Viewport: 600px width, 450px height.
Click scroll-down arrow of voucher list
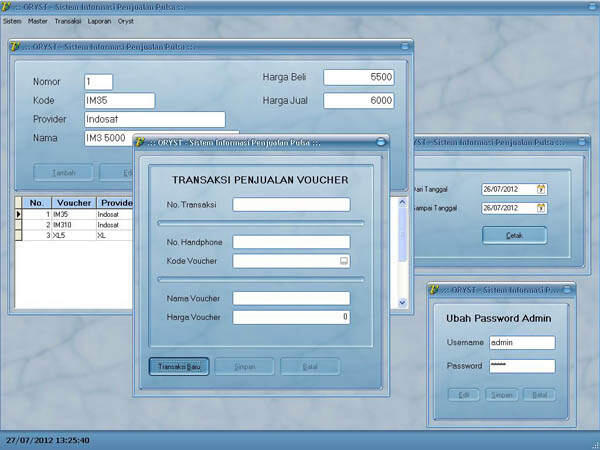click(x=402, y=302)
